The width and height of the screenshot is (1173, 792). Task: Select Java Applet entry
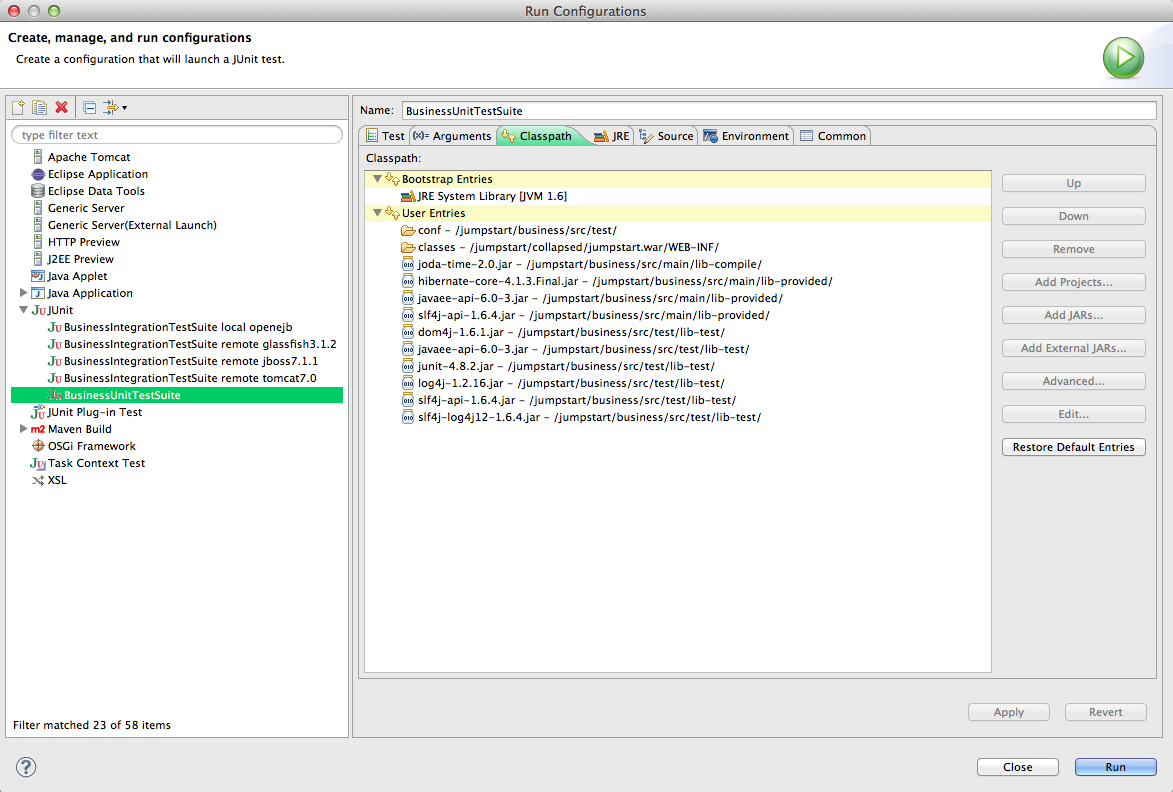click(x=77, y=276)
